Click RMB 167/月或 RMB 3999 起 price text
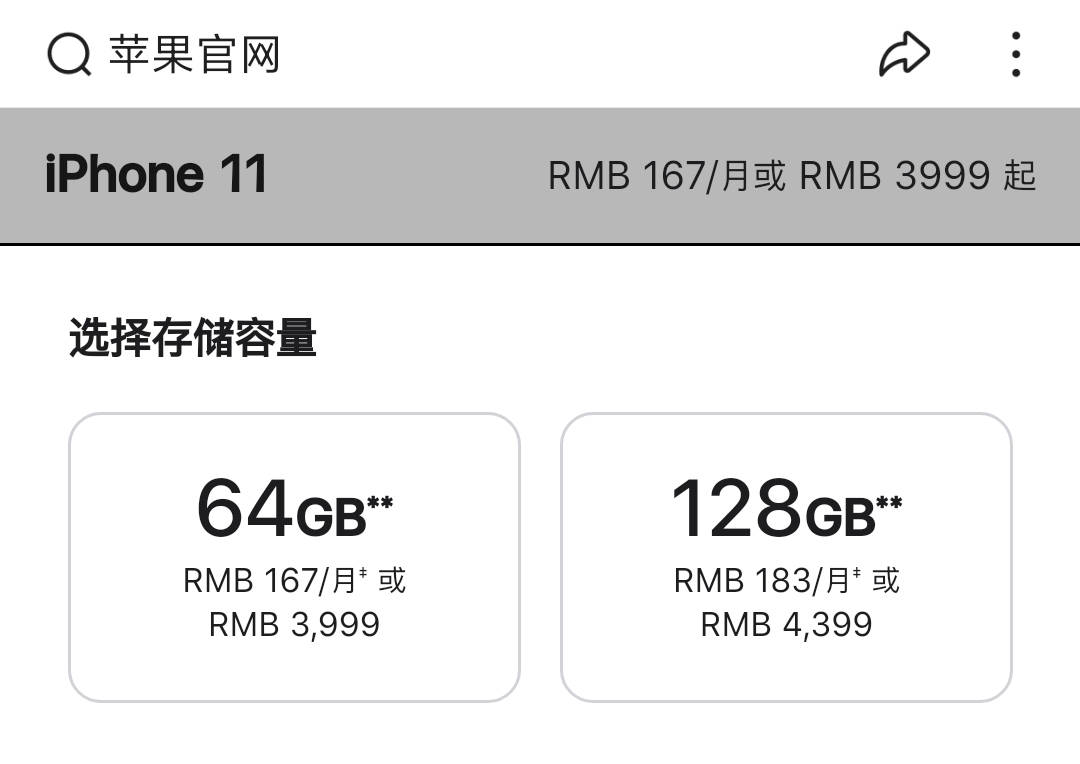 click(792, 175)
